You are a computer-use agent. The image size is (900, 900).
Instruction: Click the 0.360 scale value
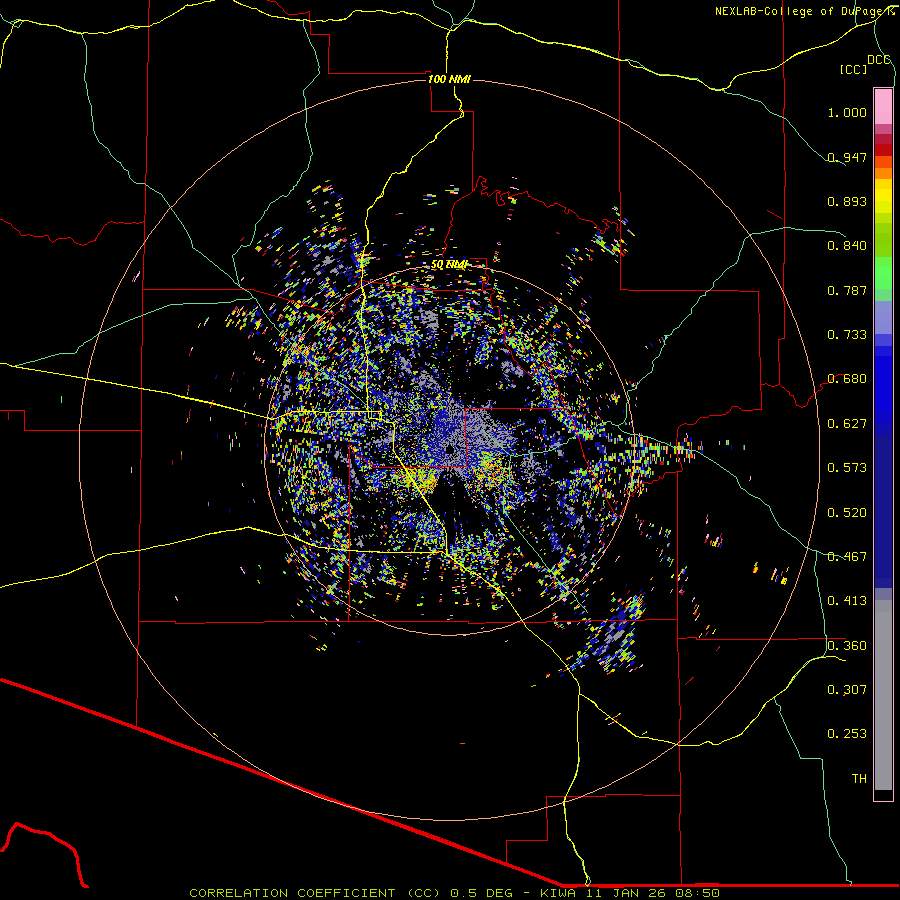point(847,646)
